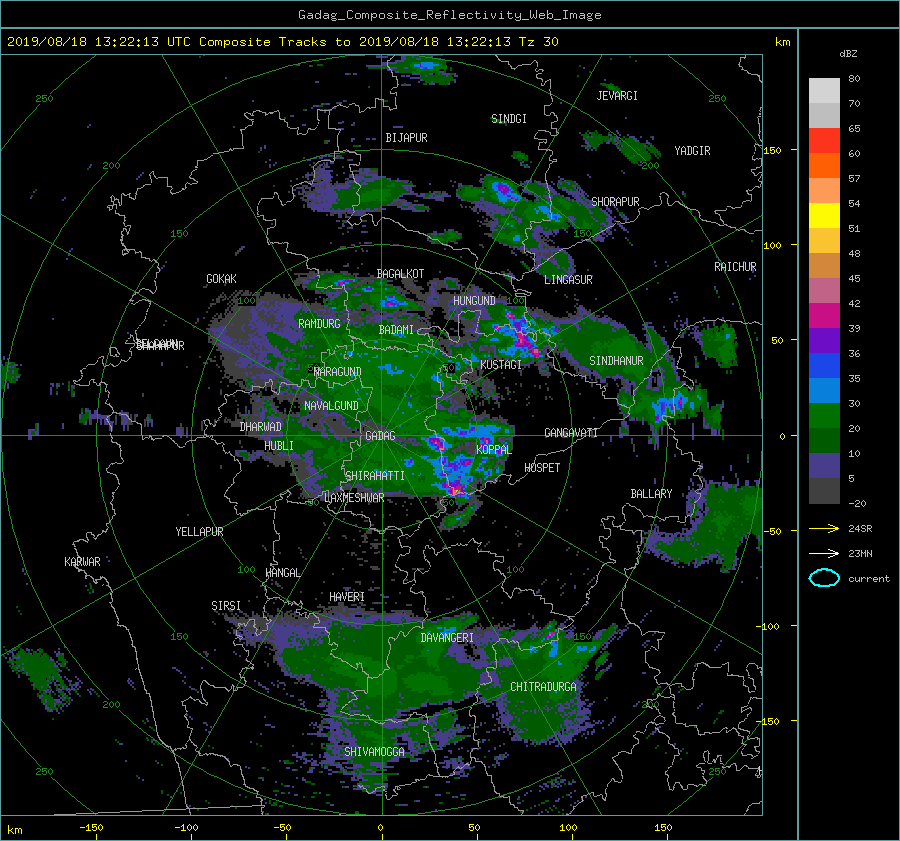Click the dBZ legend heading
Image resolution: width=900 pixels, height=841 pixels.
click(x=848, y=54)
